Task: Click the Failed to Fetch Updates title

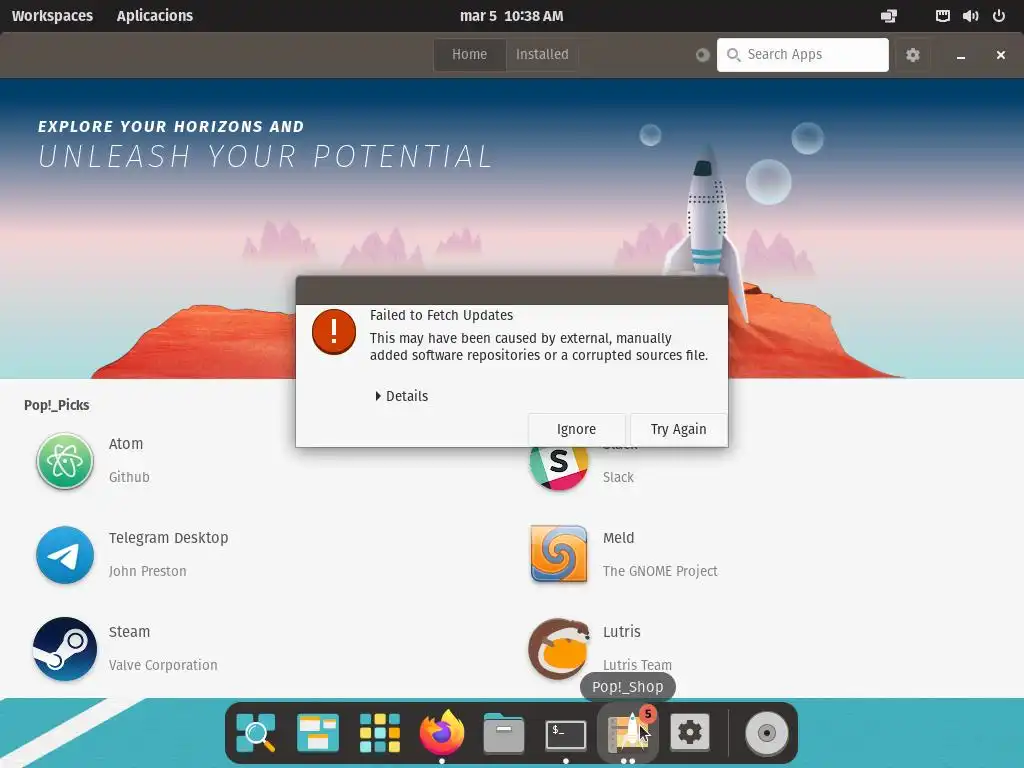Action: pyautogui.click(x=441, y=315)
